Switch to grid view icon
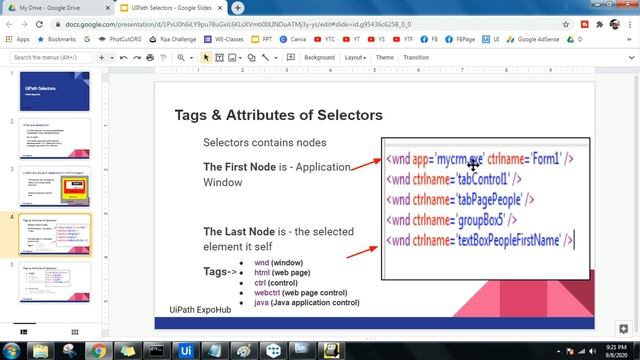Viewport: 640px width, 360px height. (x=75, y=332)
